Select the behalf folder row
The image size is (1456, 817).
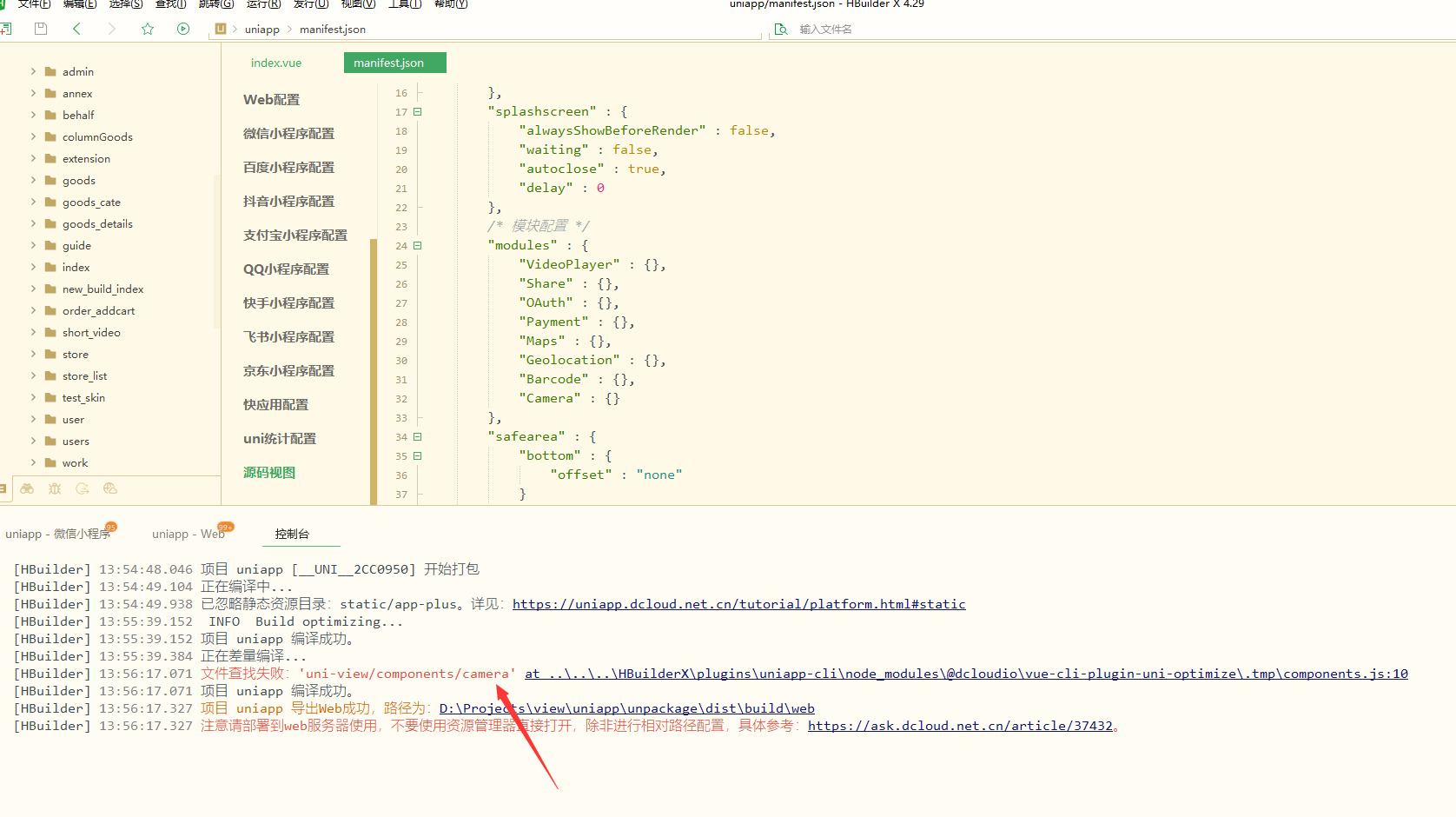(110, 115)
